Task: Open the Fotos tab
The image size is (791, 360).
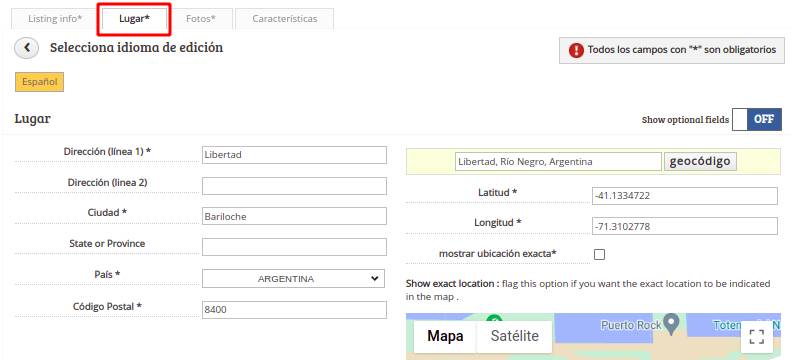Action: tap(200, 19)
